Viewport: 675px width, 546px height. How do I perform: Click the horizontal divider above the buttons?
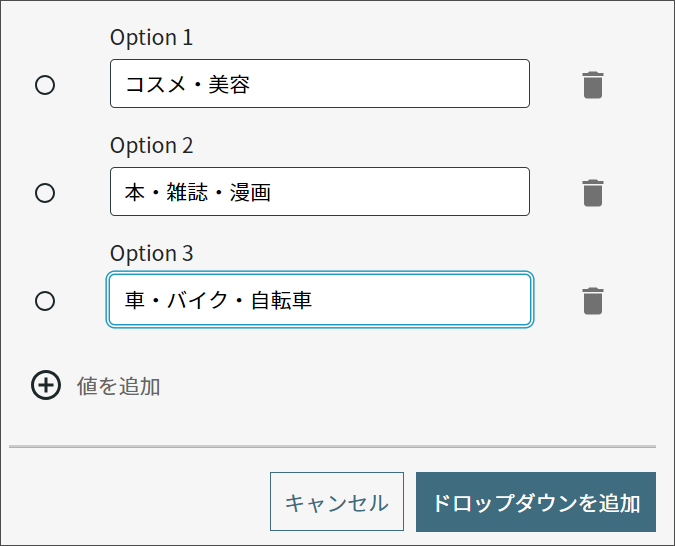[x=332, y=447]
